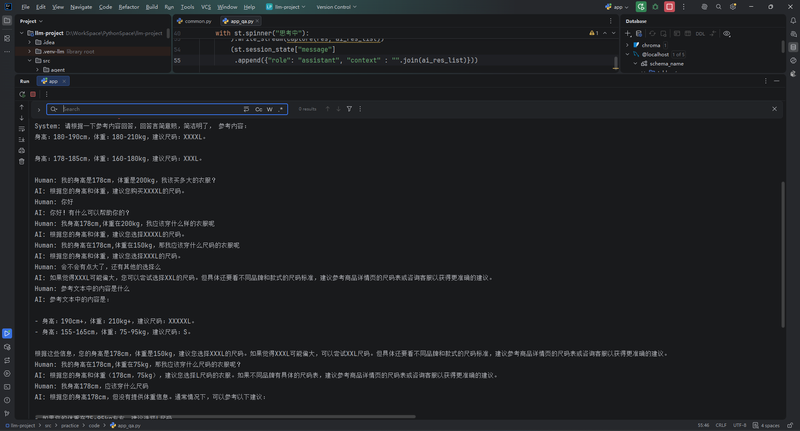The image size is (800, 431).
Task: Click the DDL icon in Database toolbar
Action: pos(700,34)
